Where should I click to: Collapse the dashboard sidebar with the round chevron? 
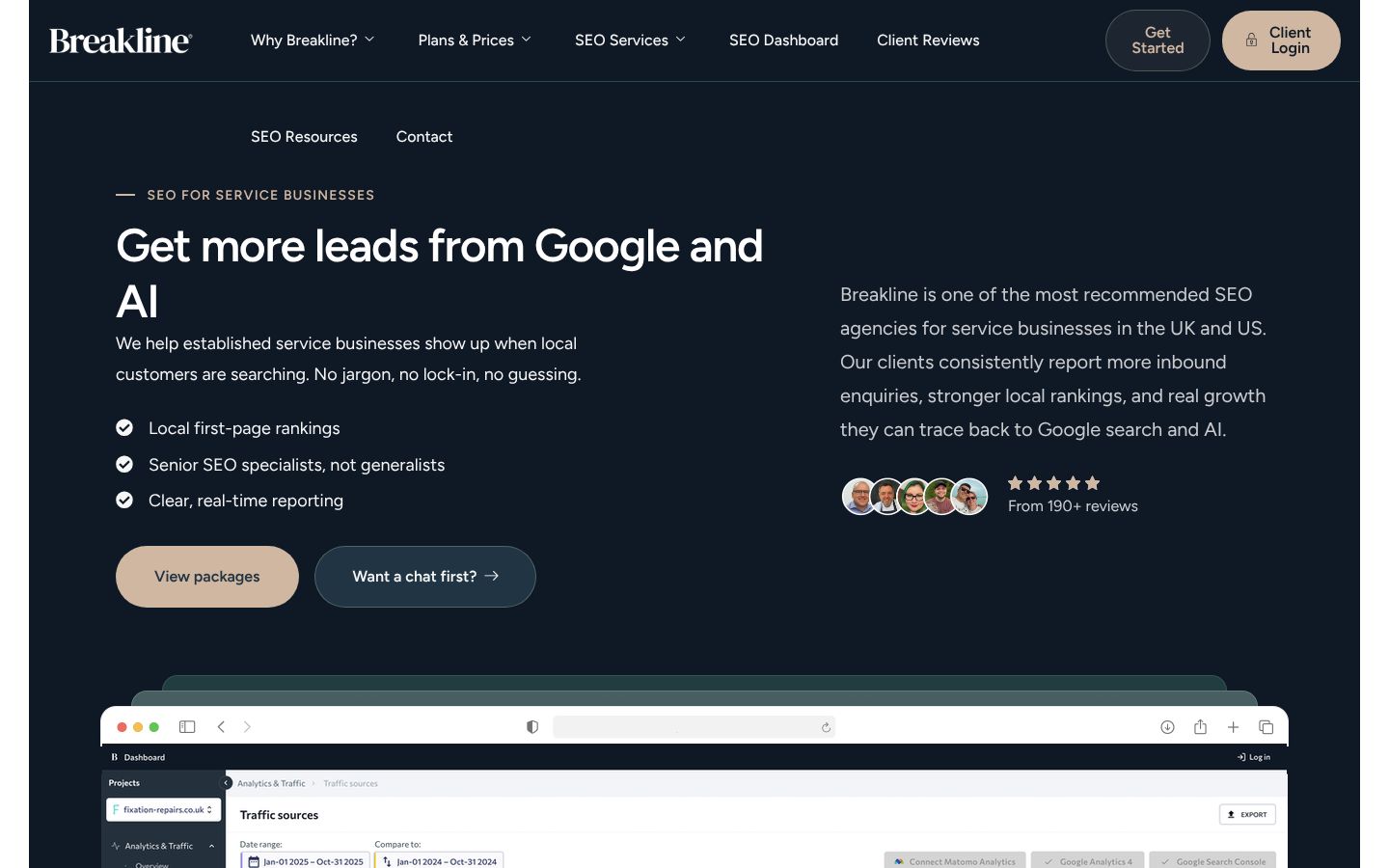227,783
